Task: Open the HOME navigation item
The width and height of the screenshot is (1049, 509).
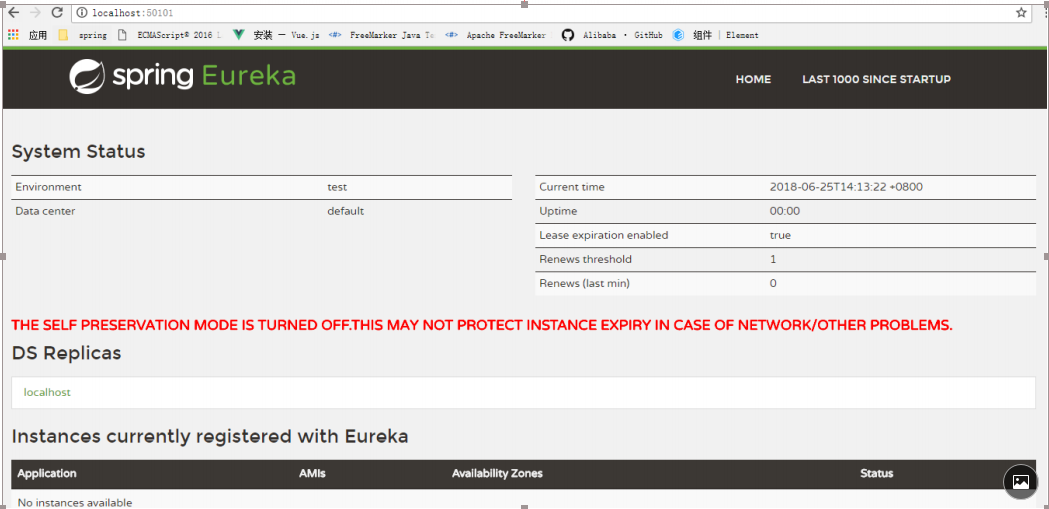Action: [753, 79]
